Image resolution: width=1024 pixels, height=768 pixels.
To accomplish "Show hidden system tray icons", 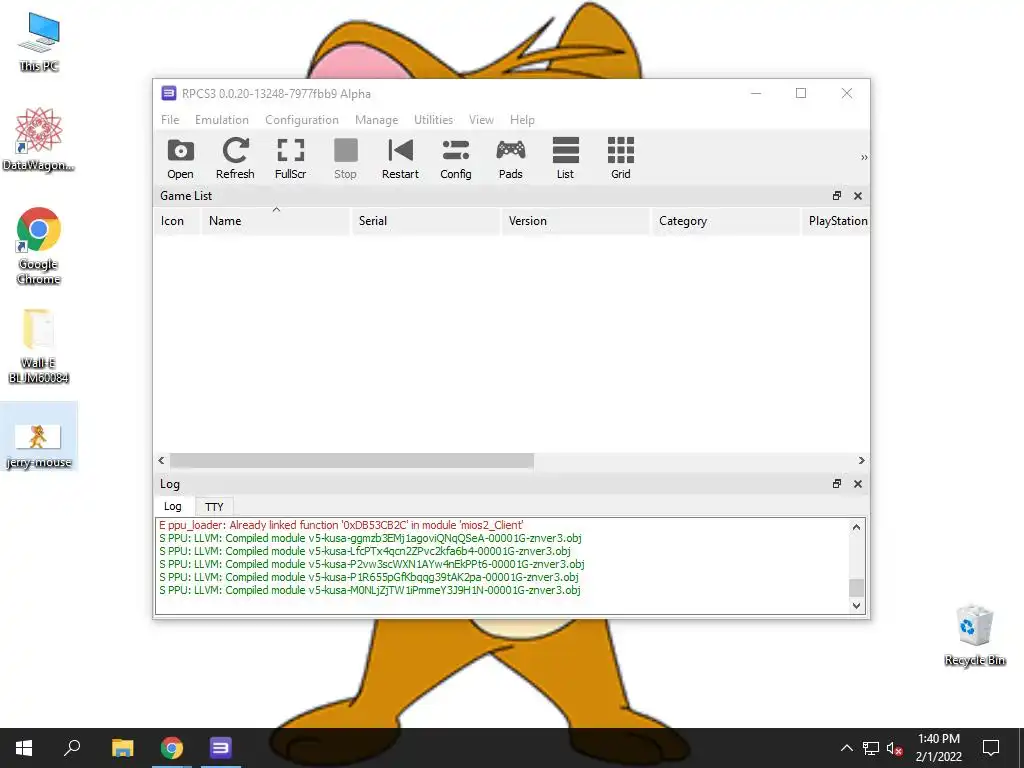I will tap(846, 748).
